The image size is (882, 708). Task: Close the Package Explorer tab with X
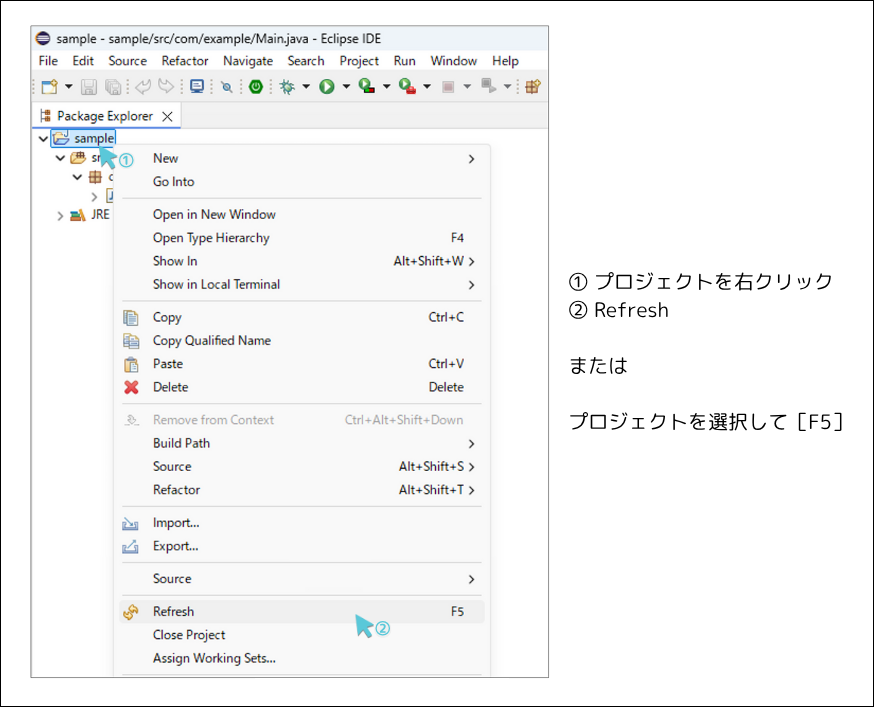167,116
